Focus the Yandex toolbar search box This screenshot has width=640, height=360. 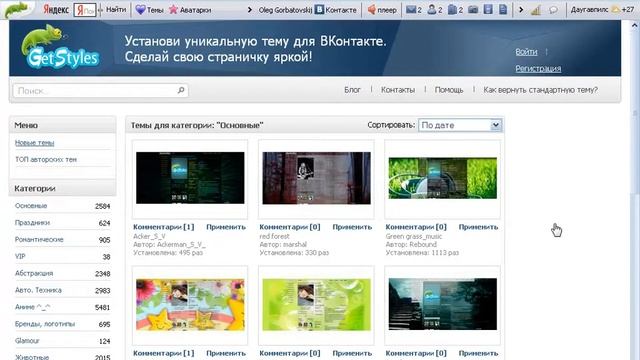point(85,10)
